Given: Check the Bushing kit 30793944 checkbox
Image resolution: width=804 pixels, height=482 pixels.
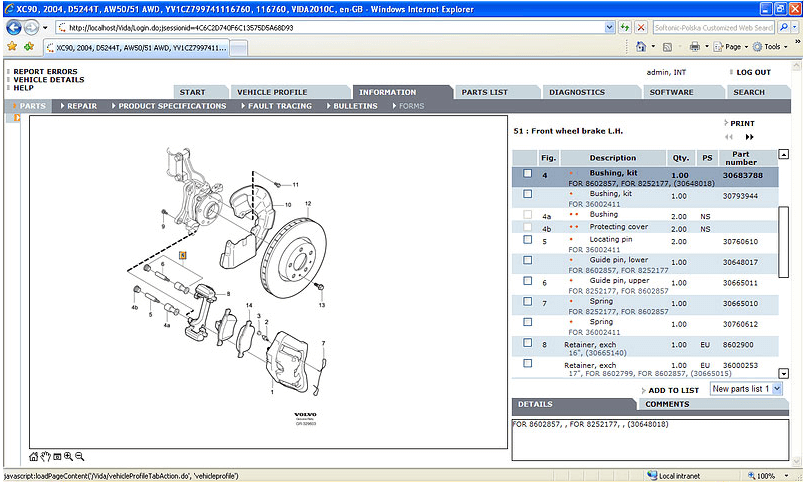Looking at the screenshot, I should point(527,194).
